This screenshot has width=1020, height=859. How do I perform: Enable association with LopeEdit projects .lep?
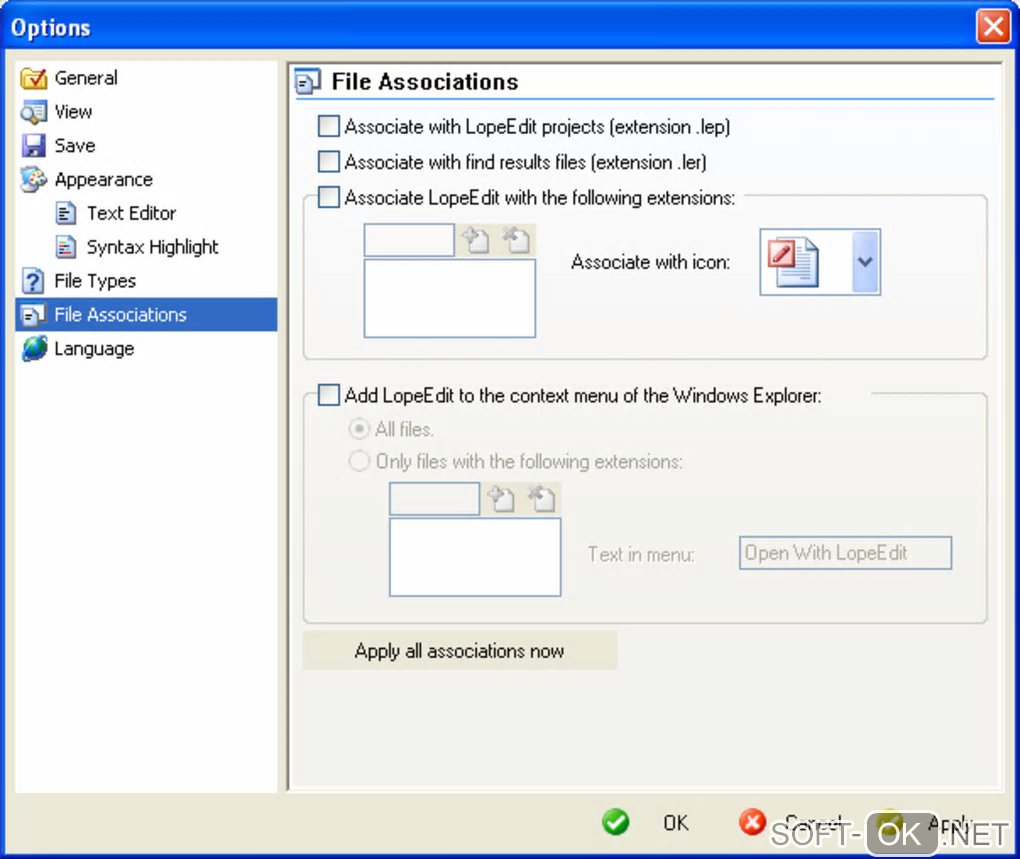pyautogui.click(x=329, y=126)
